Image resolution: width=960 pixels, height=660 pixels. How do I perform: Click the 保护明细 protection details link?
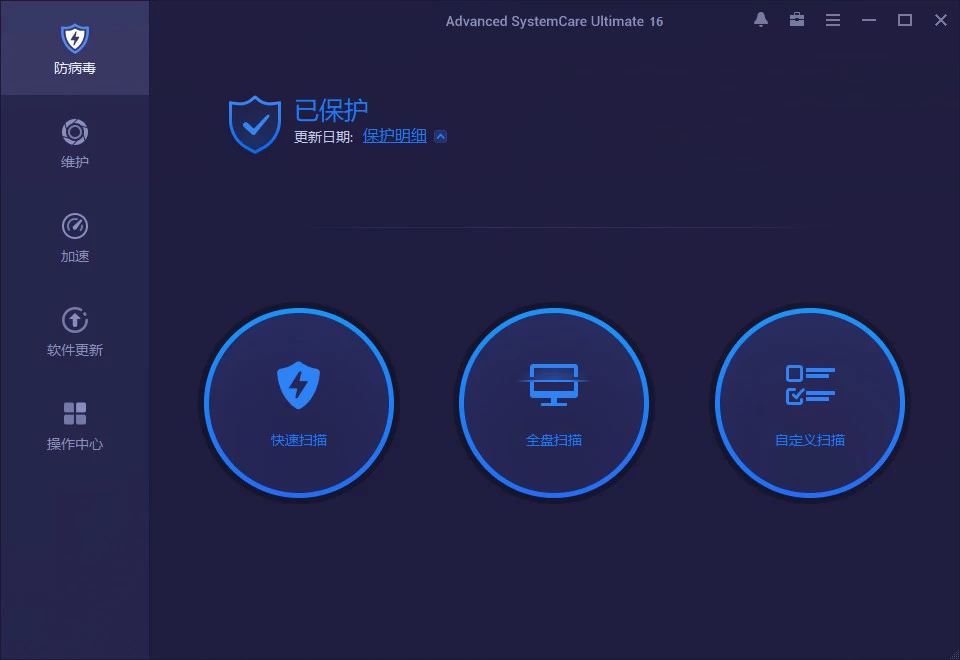394,136
